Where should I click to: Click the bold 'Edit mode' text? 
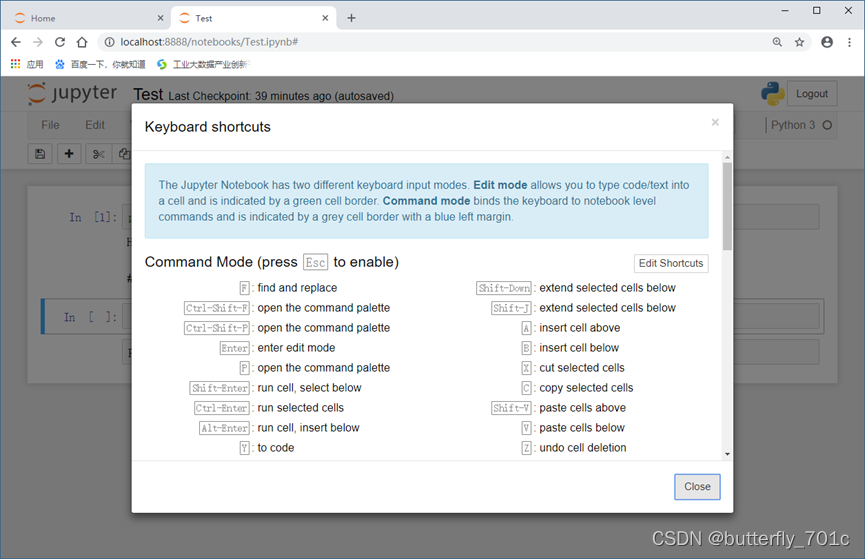click(500, 185)
